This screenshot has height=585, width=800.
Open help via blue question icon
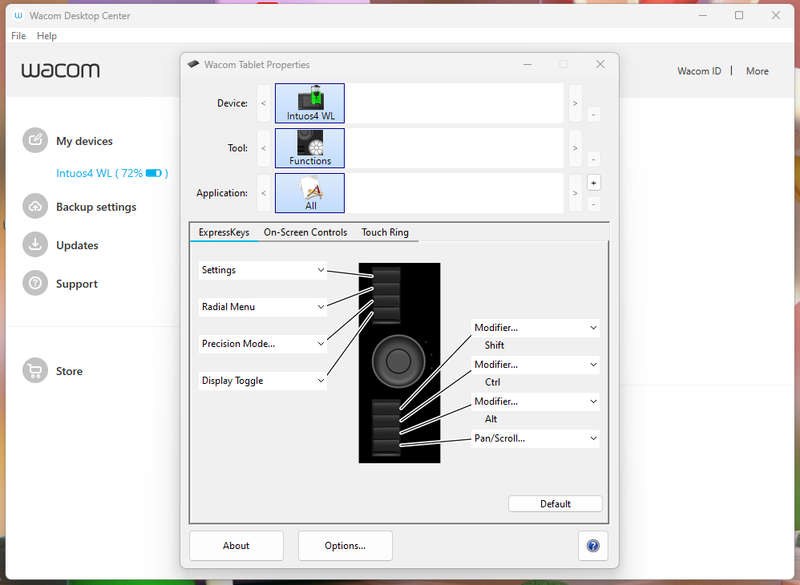pos(593,546)
